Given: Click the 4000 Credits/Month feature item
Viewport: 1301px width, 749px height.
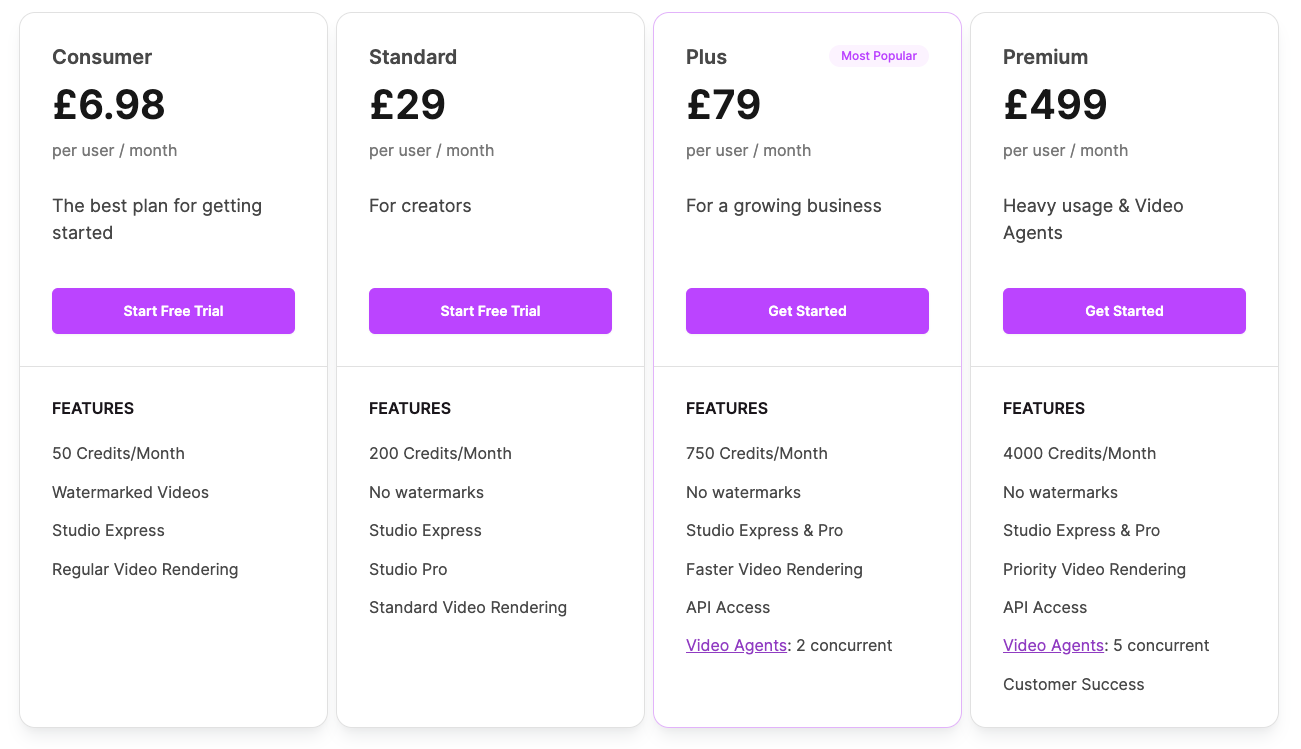Looking at the screenshot, I should [1079, 453].
